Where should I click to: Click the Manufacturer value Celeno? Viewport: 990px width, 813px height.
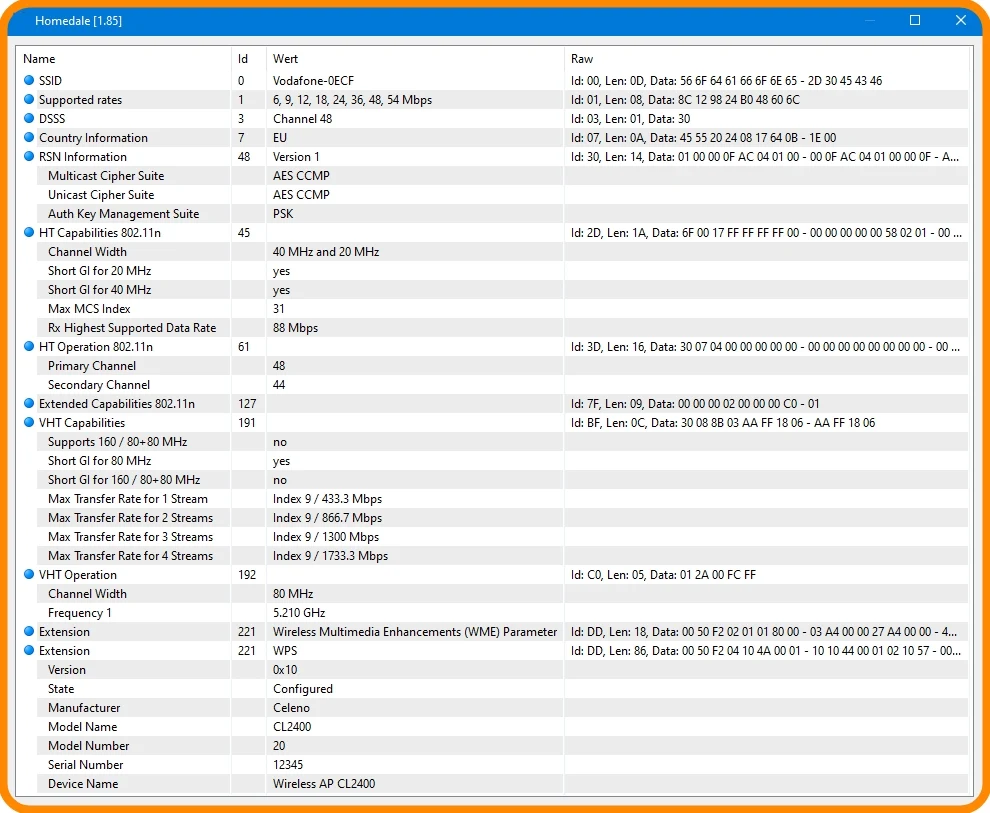click(291, 708)
